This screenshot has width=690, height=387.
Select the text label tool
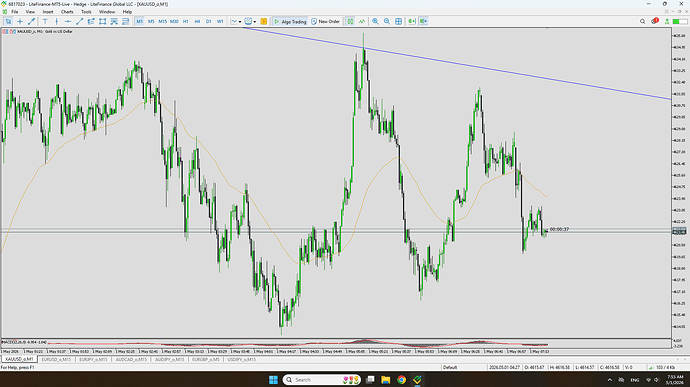pos(45,21)
